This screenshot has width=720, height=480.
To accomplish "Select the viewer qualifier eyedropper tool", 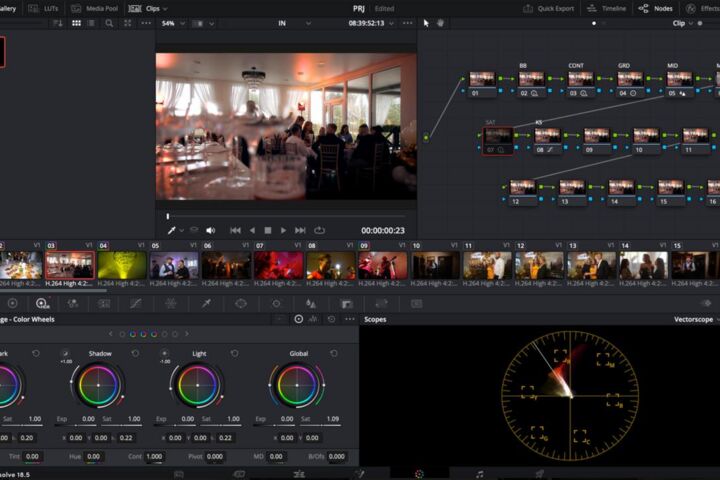I will coord(171,230).
